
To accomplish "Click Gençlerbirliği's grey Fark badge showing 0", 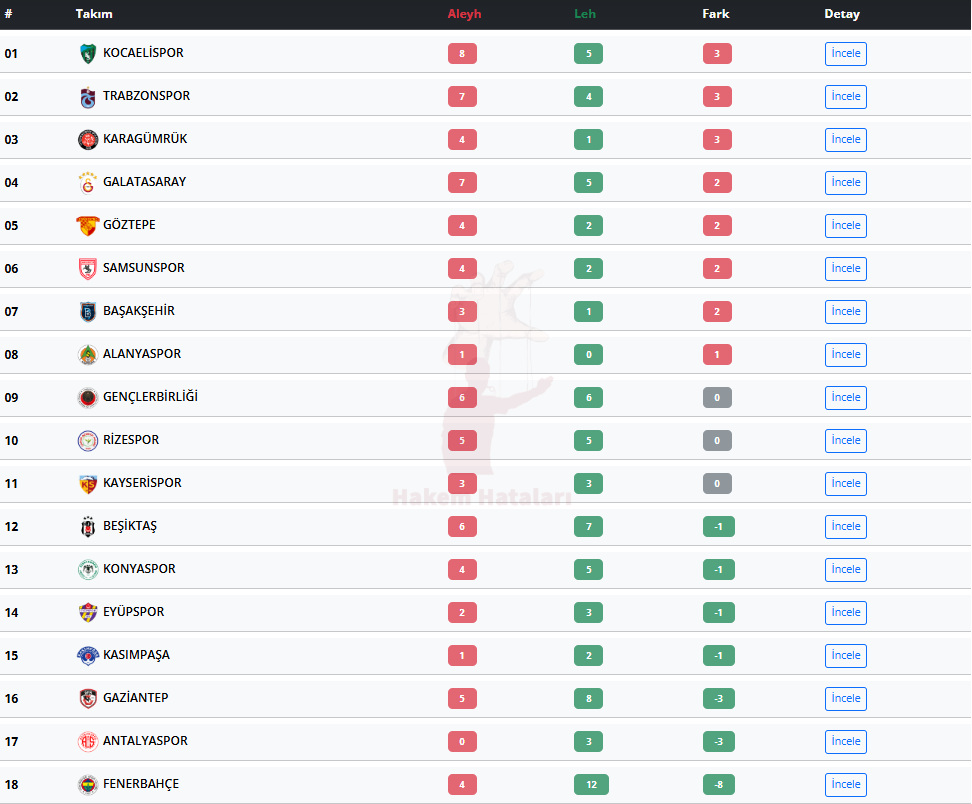I will (717, 397).
